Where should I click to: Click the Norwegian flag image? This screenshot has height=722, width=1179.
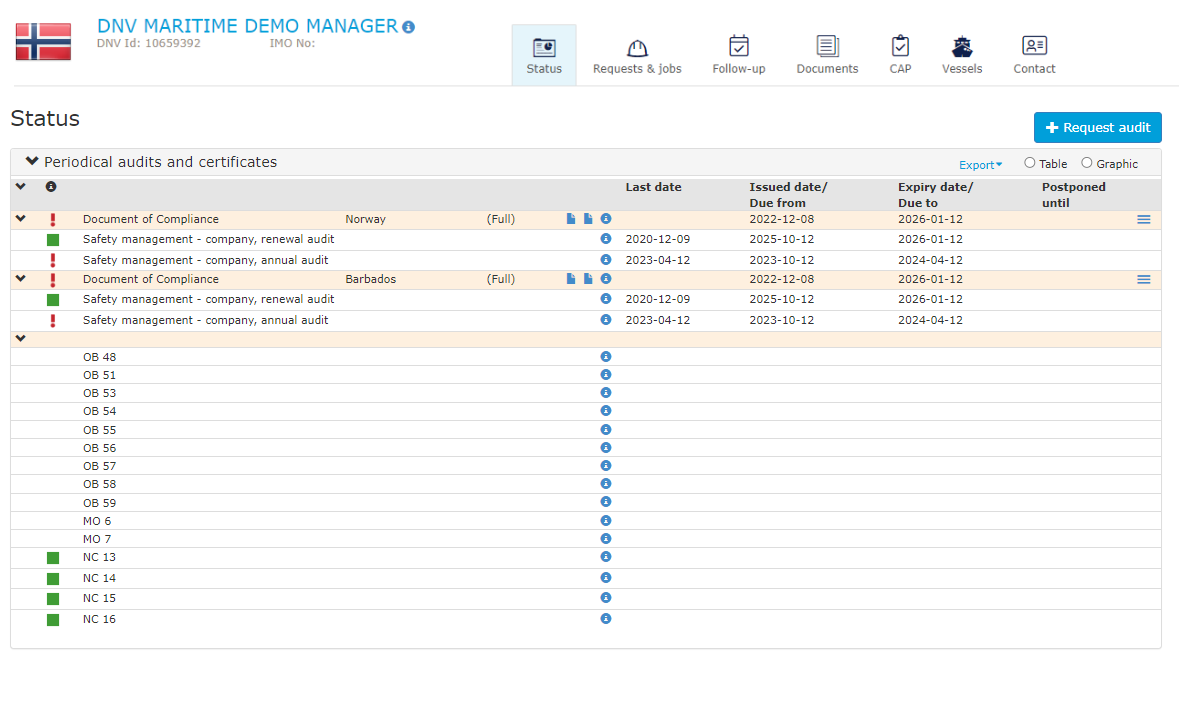point(43,42)
